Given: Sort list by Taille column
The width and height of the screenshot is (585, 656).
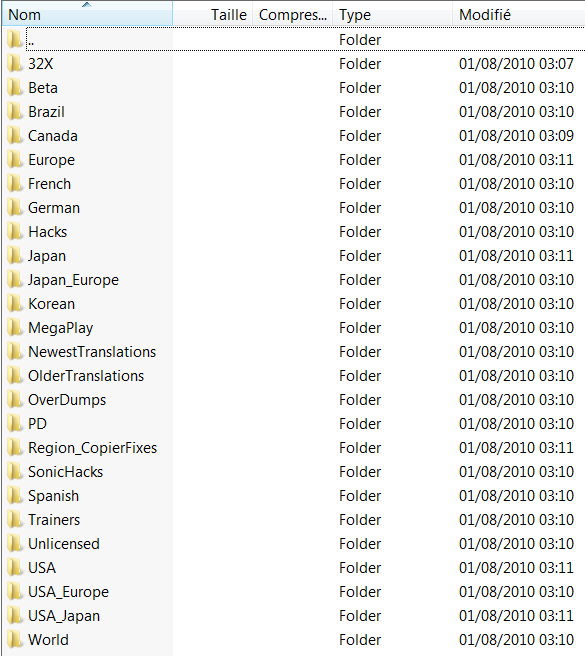Looking at the screenshot, I should point(213,15).
